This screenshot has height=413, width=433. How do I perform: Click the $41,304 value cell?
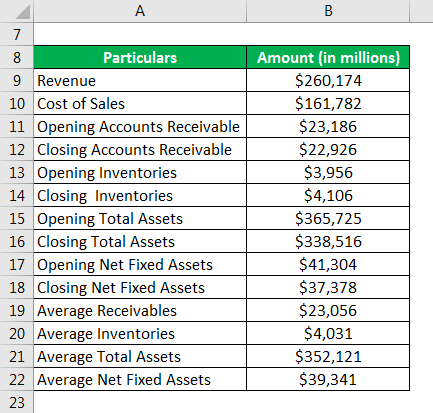click(x=328, y=264)
